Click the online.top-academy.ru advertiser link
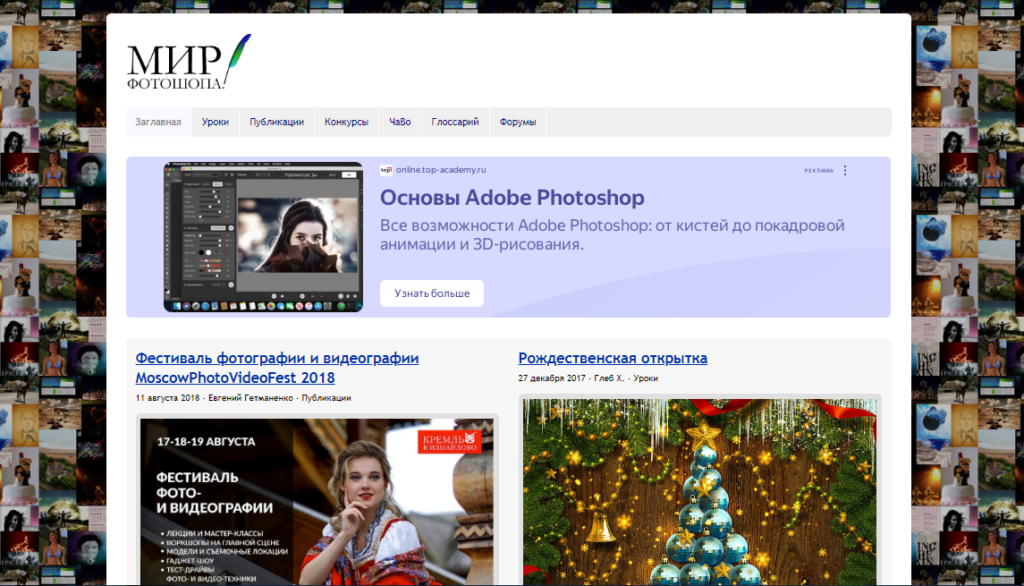Image resolution: width=1024 pixels, height=586 pixels. [441, 170]
